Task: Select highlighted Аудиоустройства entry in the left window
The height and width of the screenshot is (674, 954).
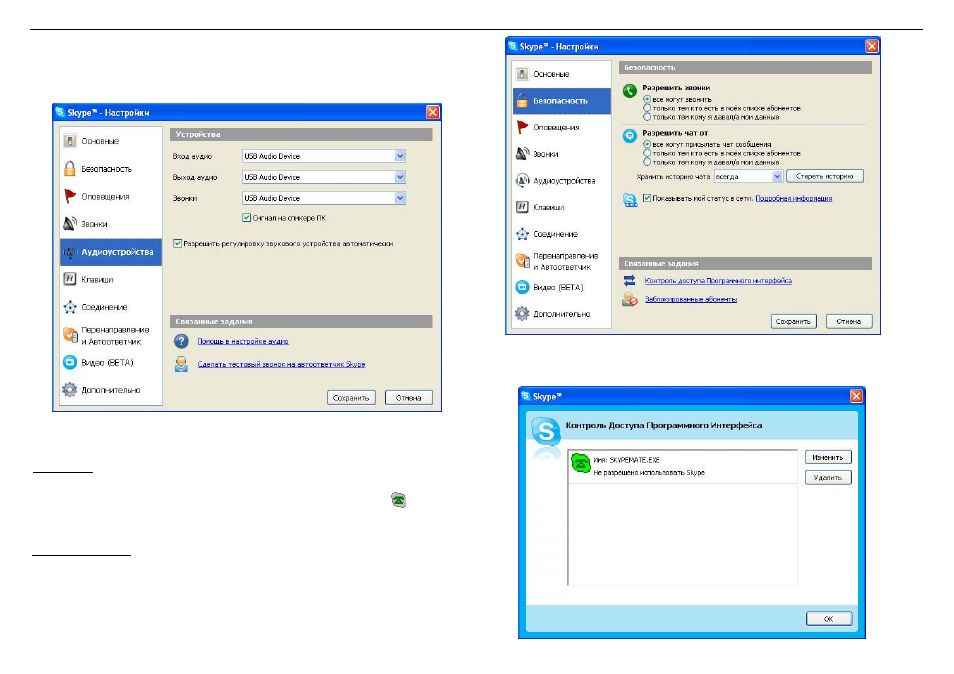Action: tap(111, 252)
